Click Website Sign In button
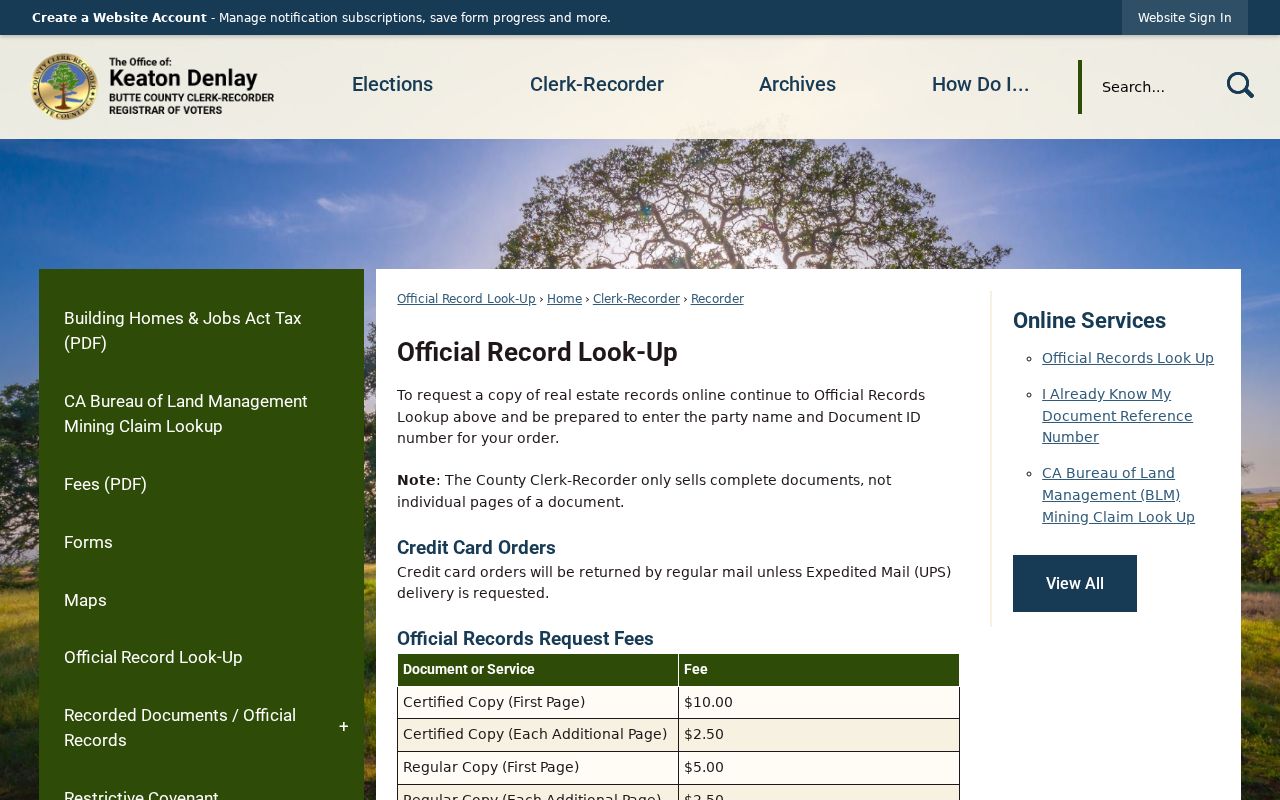Viewport: 1280px width, 800px height. (x=1184, y=18)
